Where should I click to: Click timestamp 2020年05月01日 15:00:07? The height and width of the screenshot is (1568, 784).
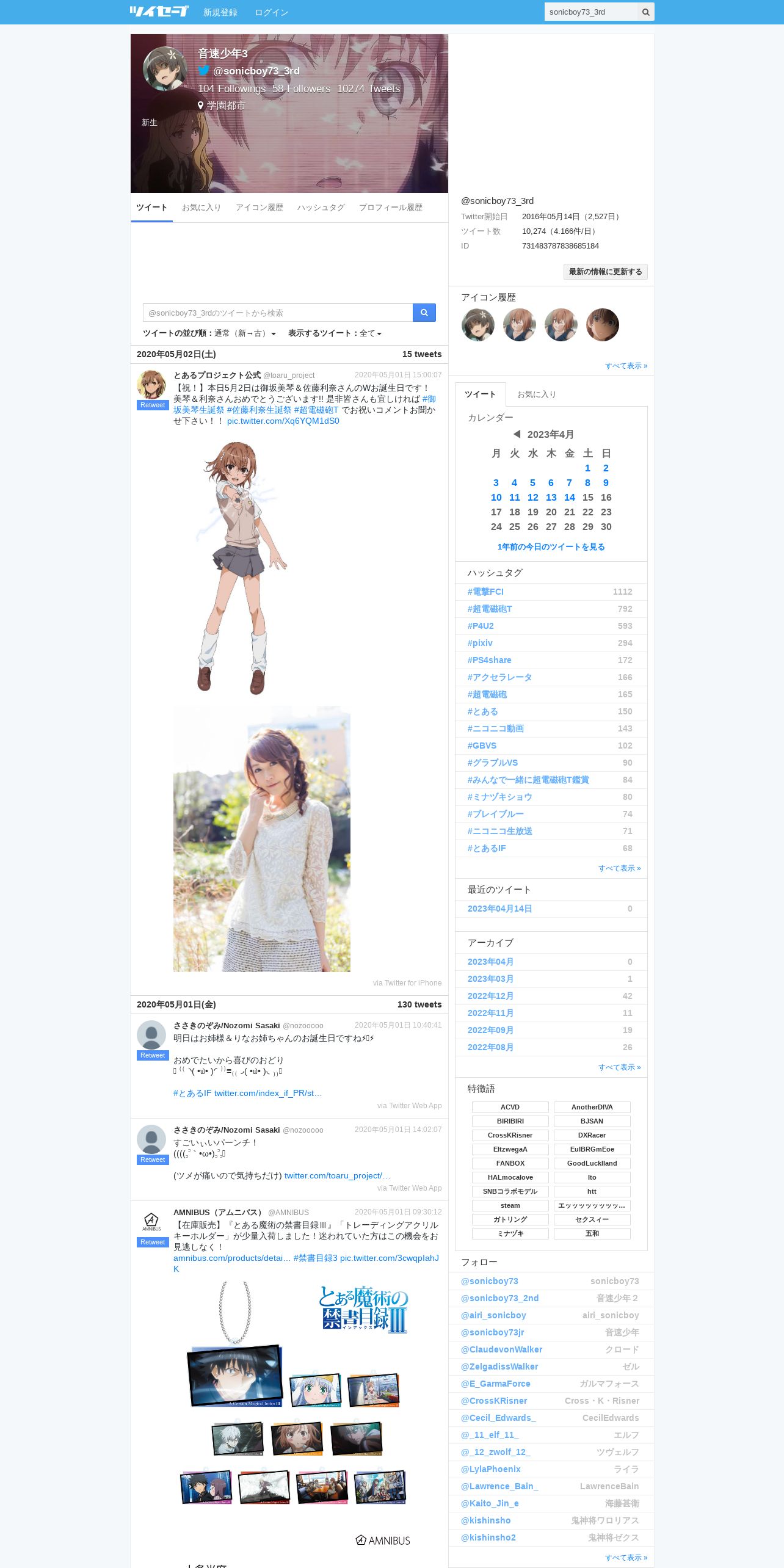398,375
